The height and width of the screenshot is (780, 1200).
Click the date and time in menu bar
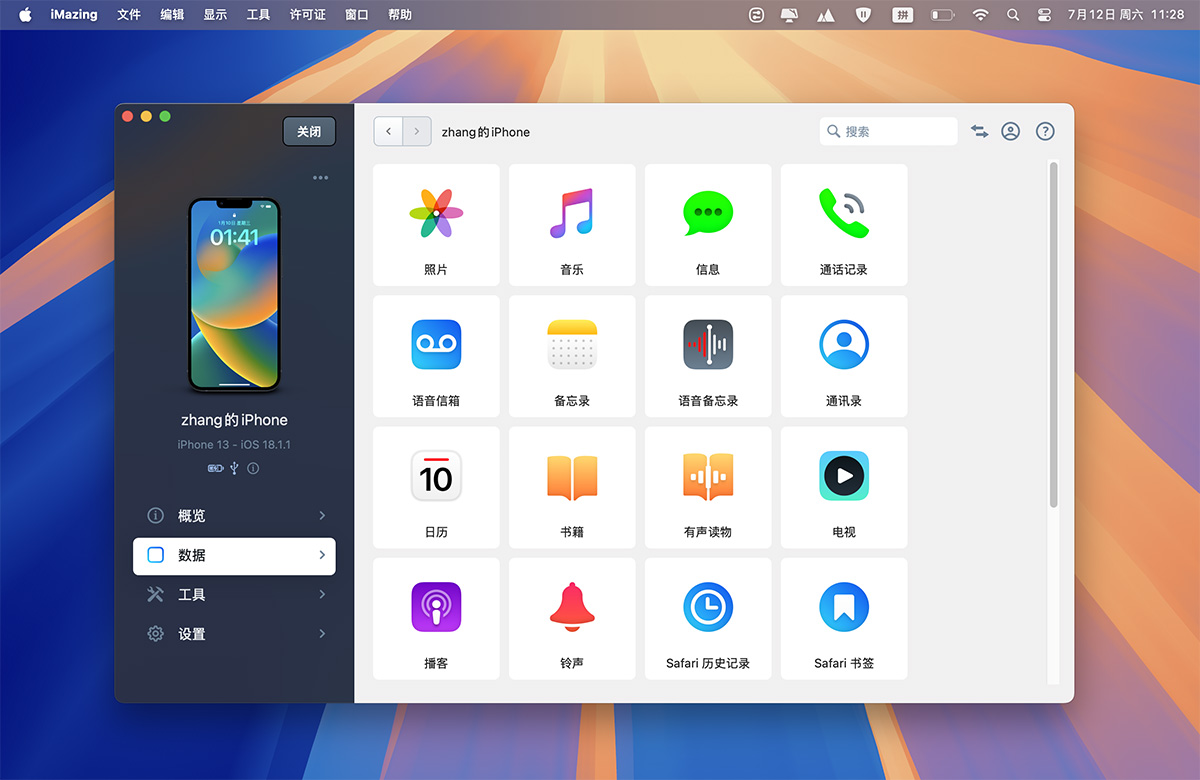click(1126, 15)
